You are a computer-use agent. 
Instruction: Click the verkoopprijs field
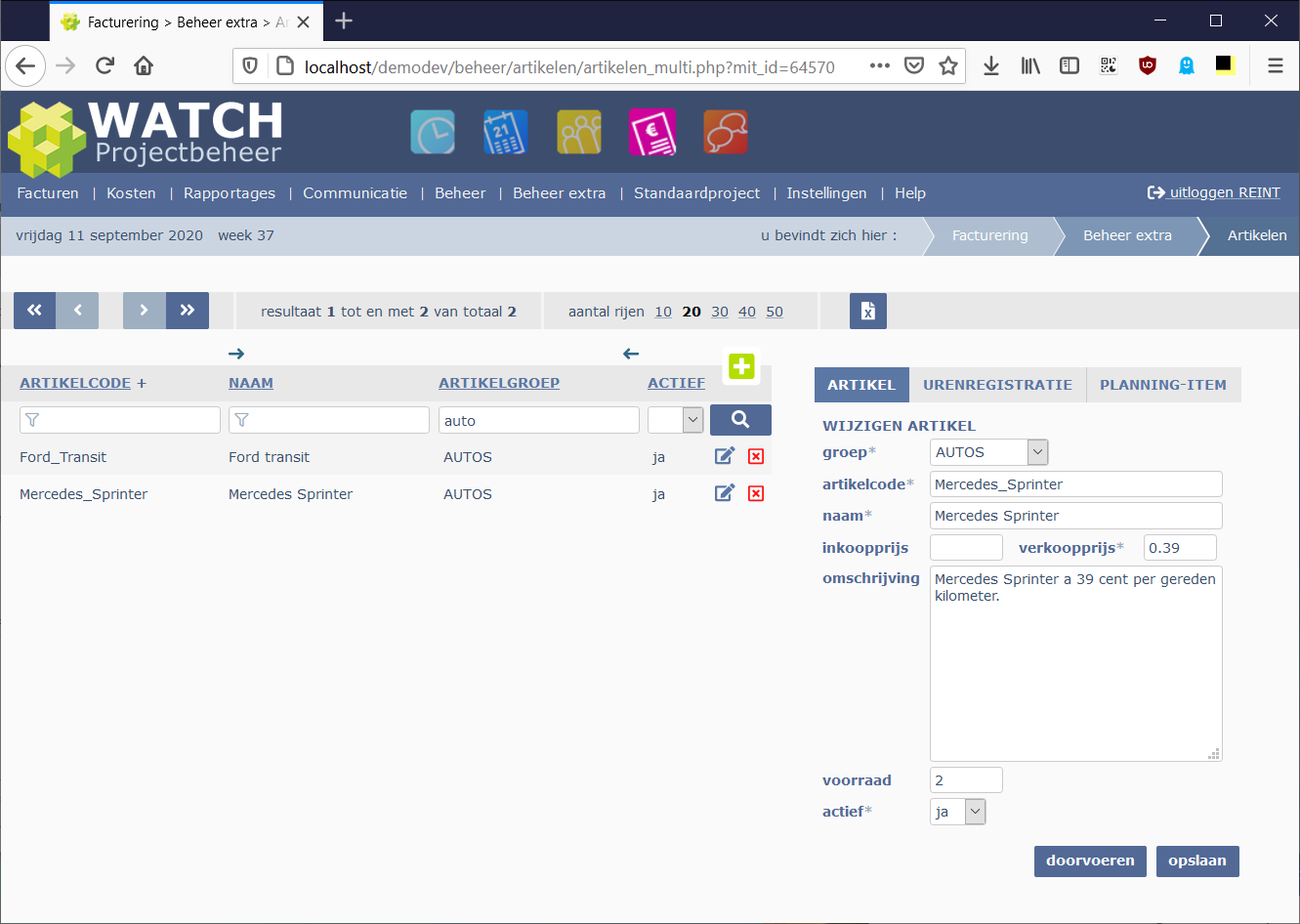(1180, 547)
